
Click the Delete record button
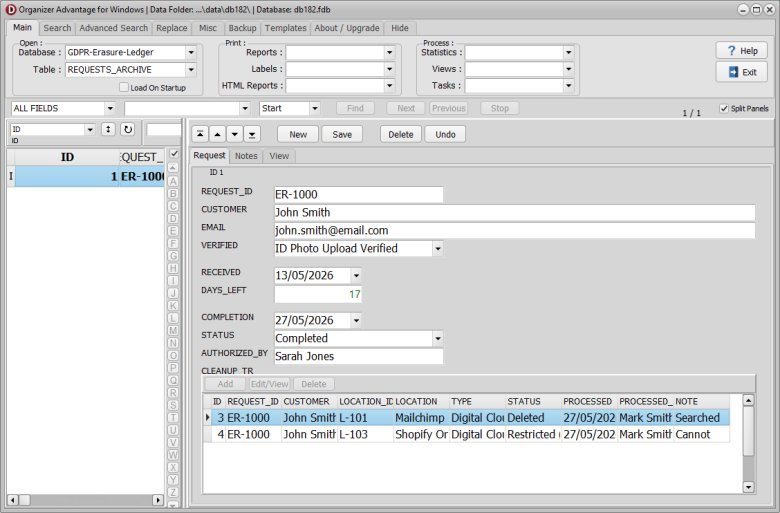coord(401,134)
